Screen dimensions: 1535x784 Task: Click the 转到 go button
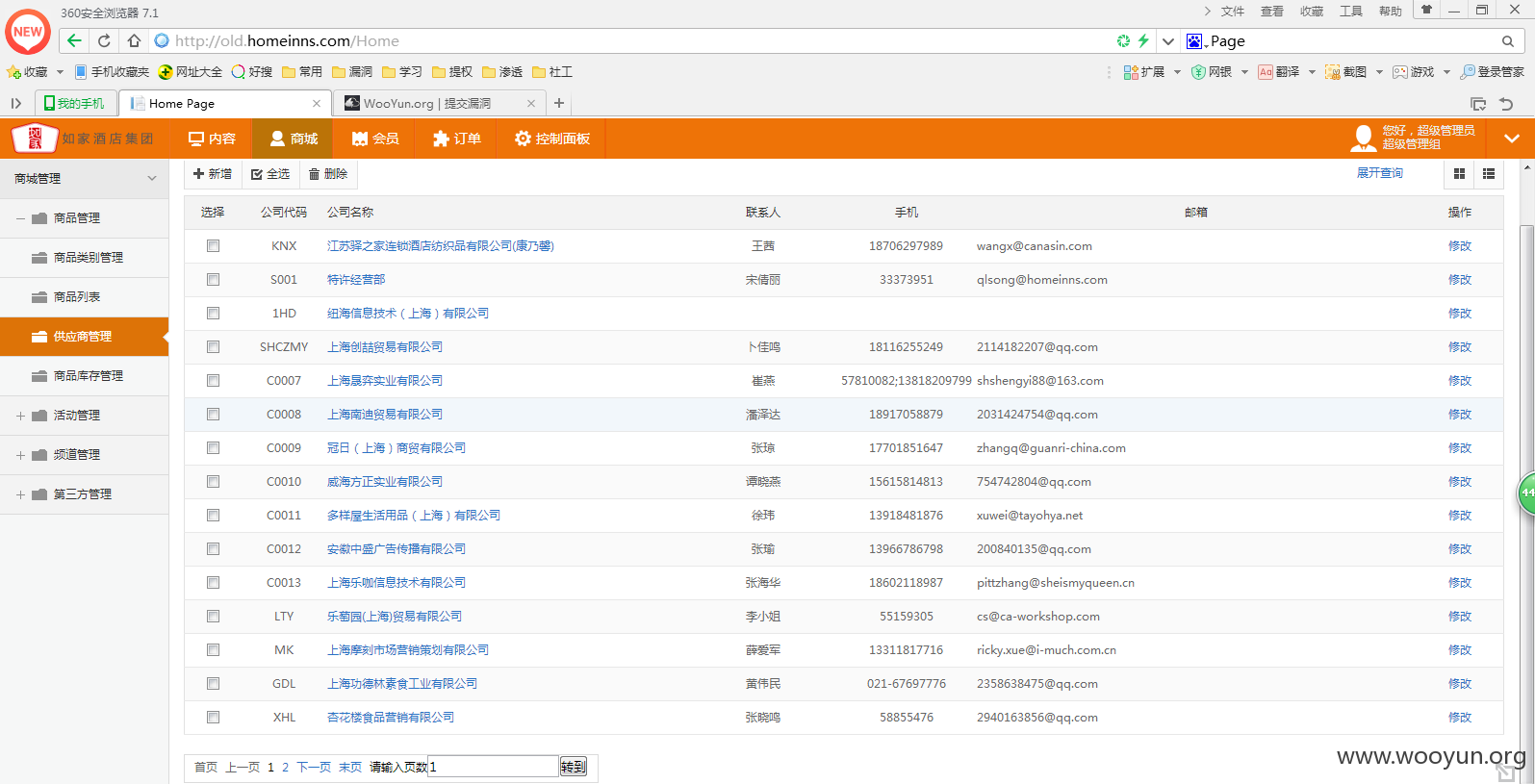[x=574, y=767]
